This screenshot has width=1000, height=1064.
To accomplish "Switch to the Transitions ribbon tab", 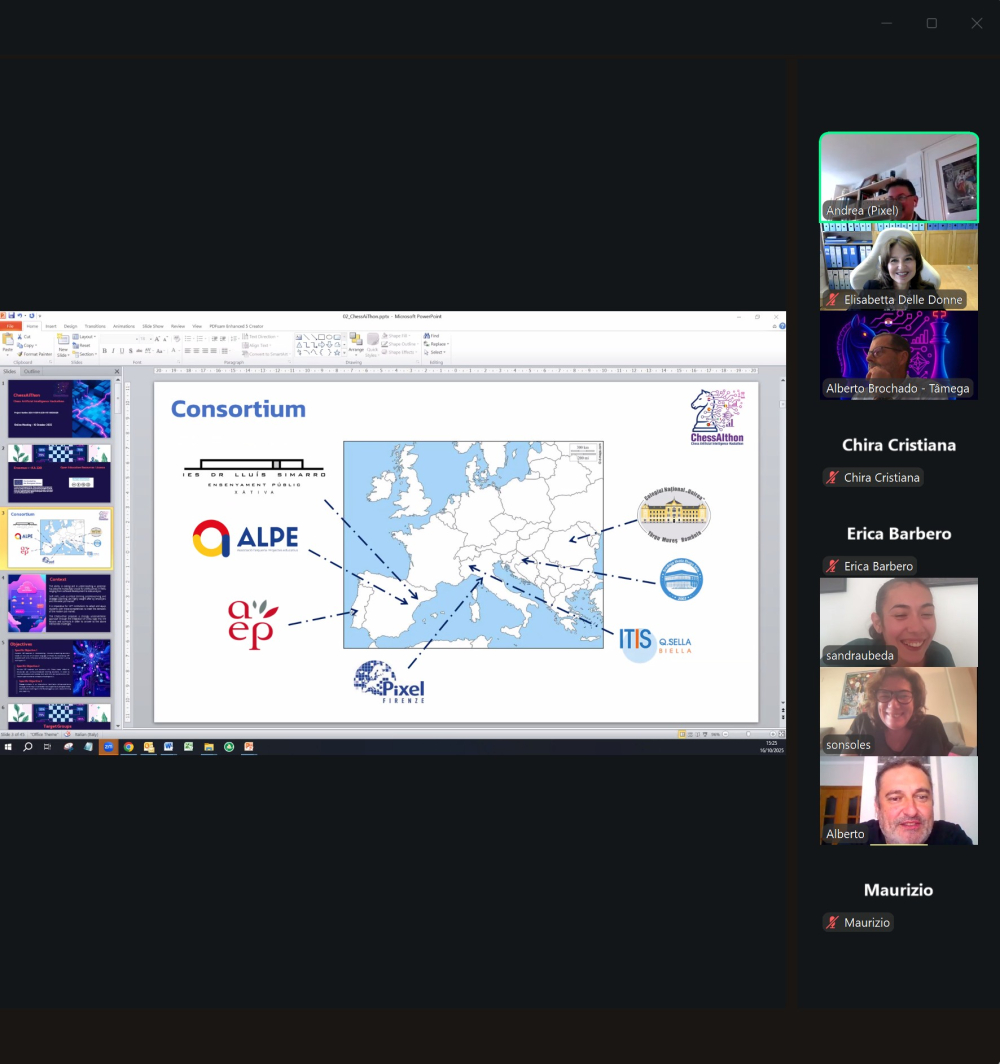I will (x=95, y=326).
